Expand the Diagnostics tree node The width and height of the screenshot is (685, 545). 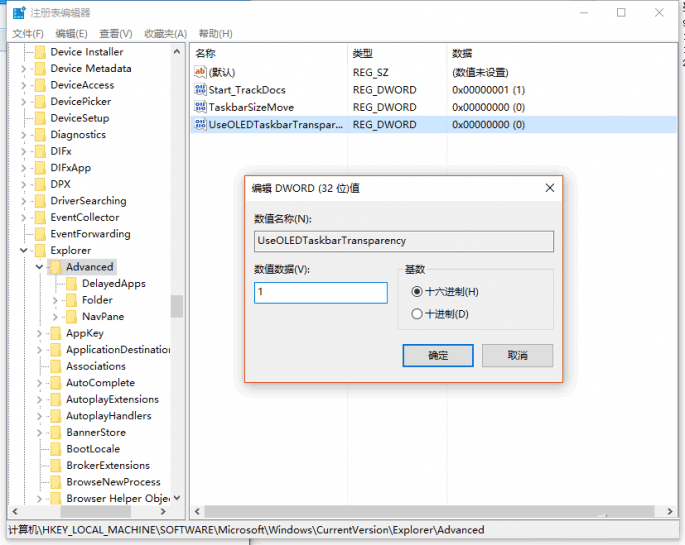[x=24, y=135]
